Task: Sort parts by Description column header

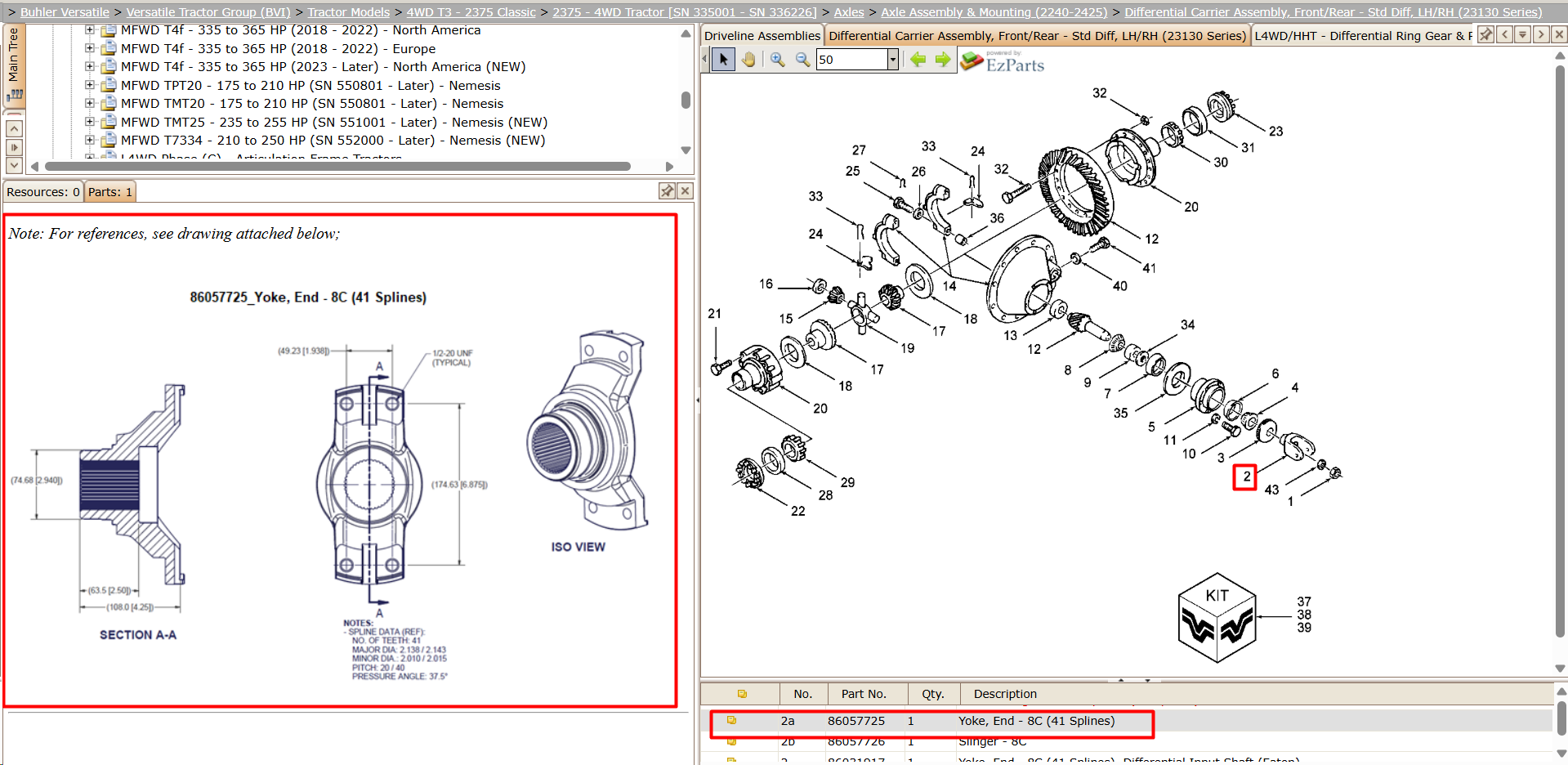Action: 1257,694
